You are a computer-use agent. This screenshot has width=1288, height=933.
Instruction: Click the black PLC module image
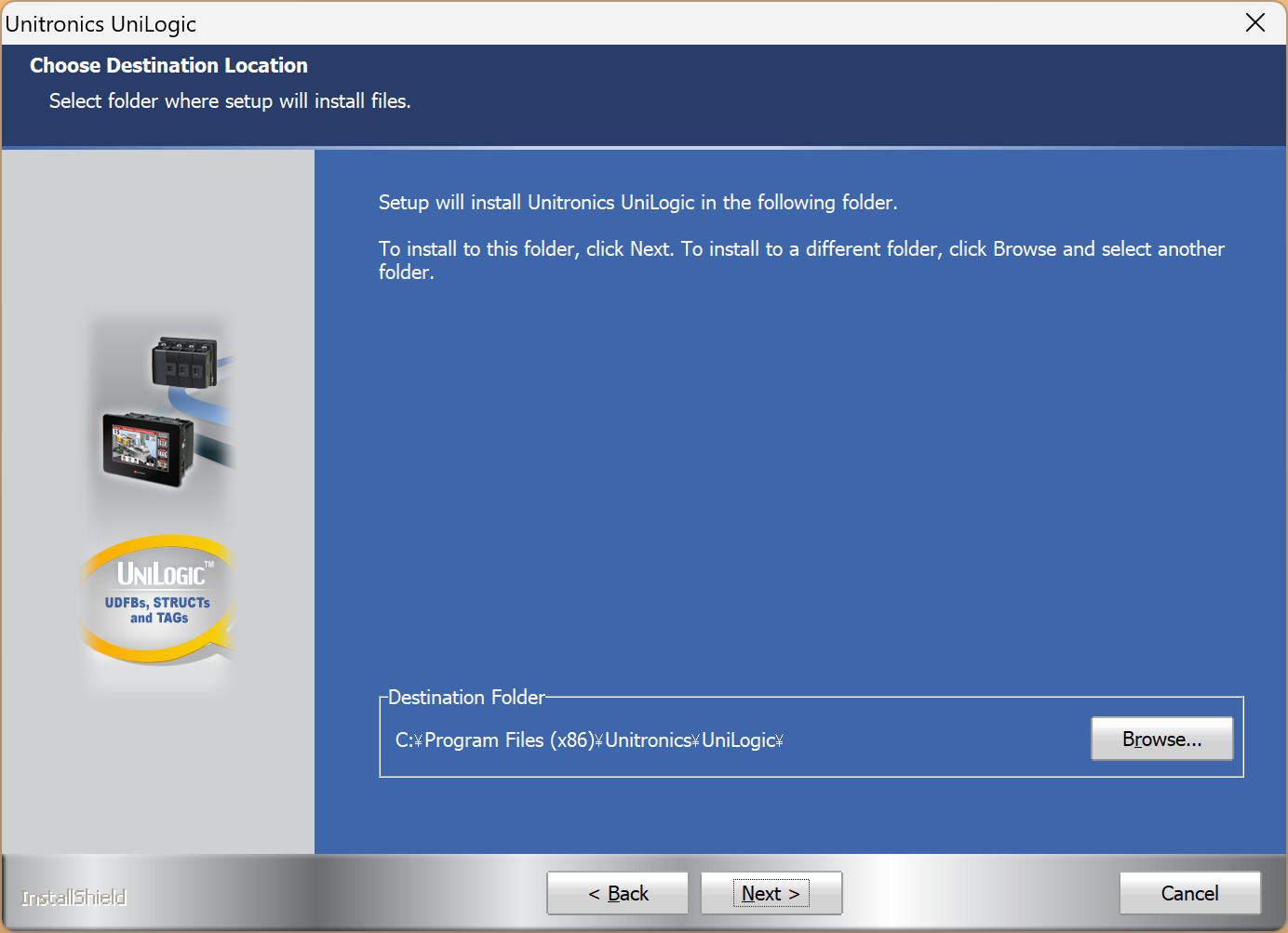pyautogui.click(x=184, y=362)
